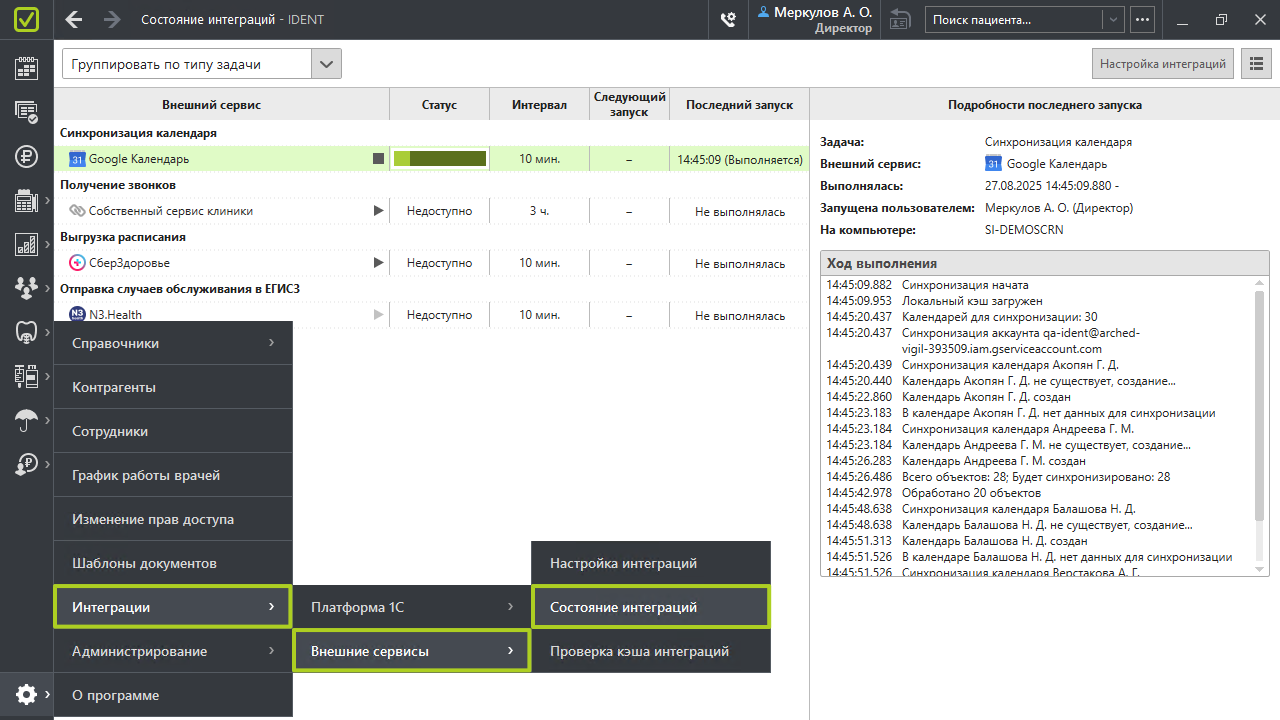
Task: Go forward with the right arrow
Action: pyautogui.click(x=111, y=20)
